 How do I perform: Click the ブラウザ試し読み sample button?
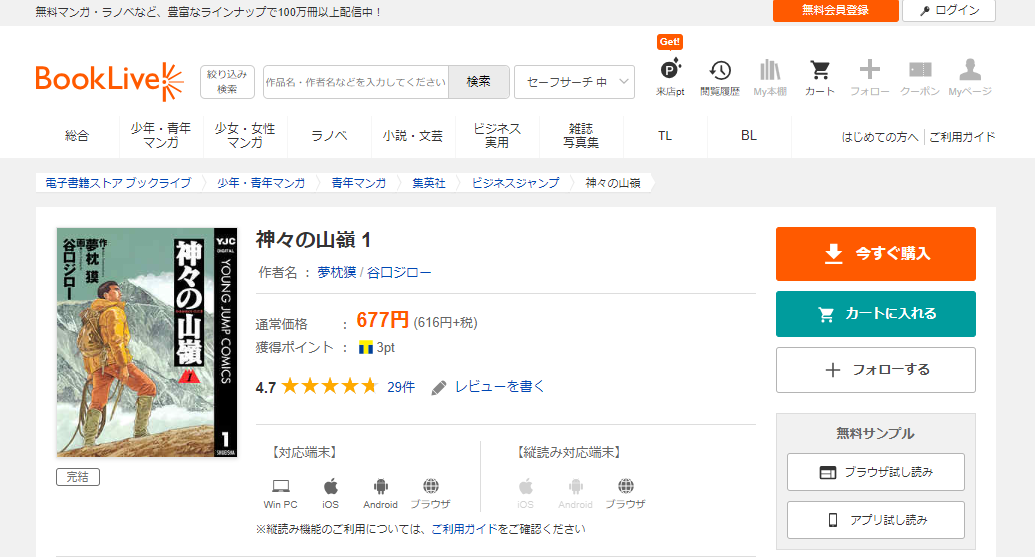click(x=875, y=472)
